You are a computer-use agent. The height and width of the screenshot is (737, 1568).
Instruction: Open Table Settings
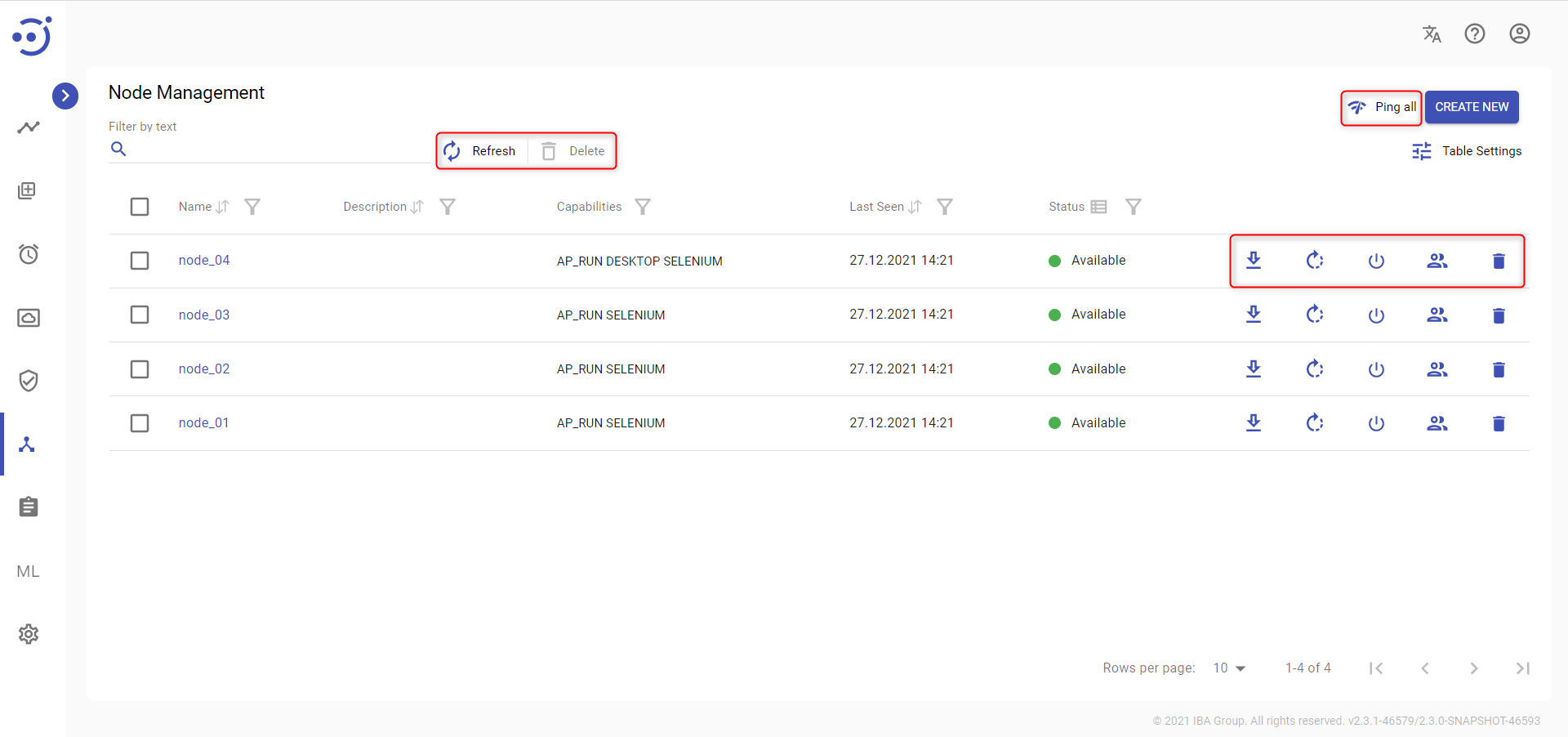coord(1467,151)
